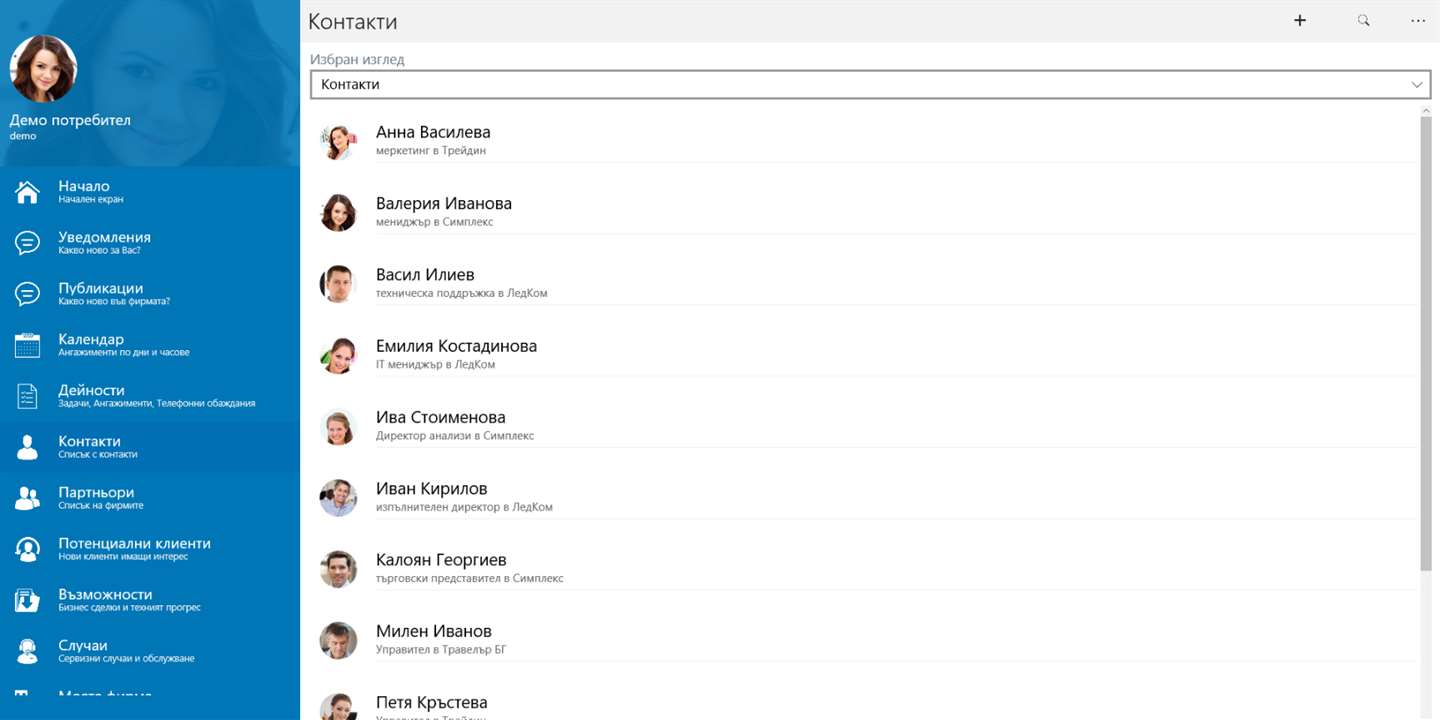Viewport: 1440px width, 720px height.
Task: Click the Партньори people icon
Action: pyautogui.click(x=27, y=498)
